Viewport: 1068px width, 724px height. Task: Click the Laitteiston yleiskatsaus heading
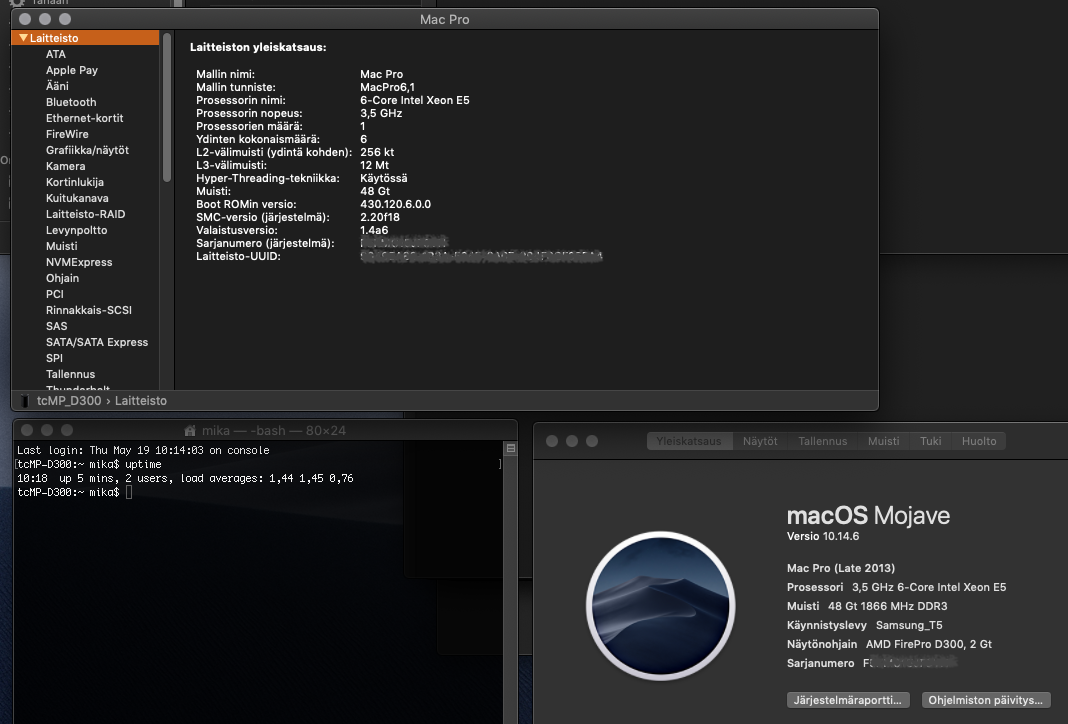click(258, 48)
